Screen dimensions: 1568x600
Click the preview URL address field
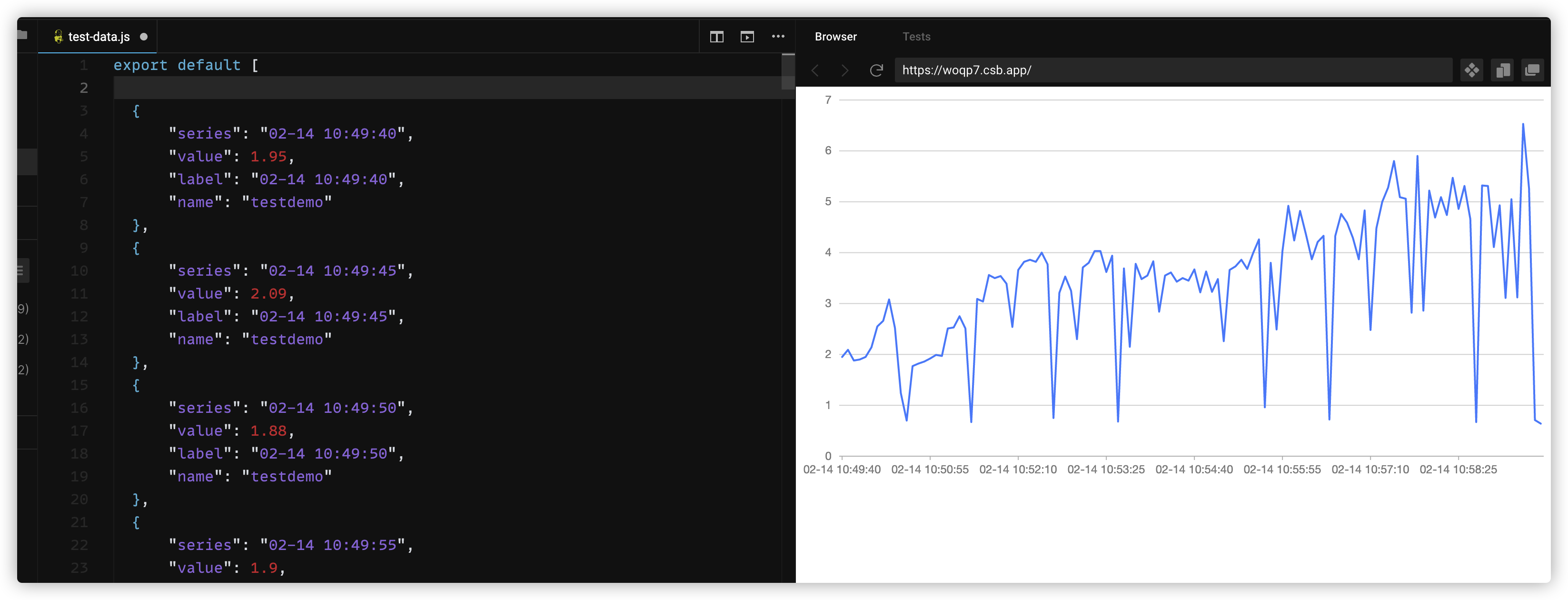1172,70
